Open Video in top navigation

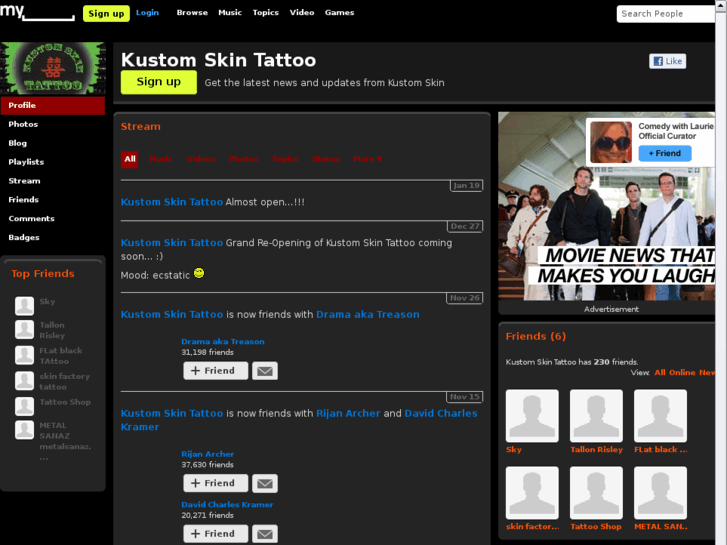(302, 13)
